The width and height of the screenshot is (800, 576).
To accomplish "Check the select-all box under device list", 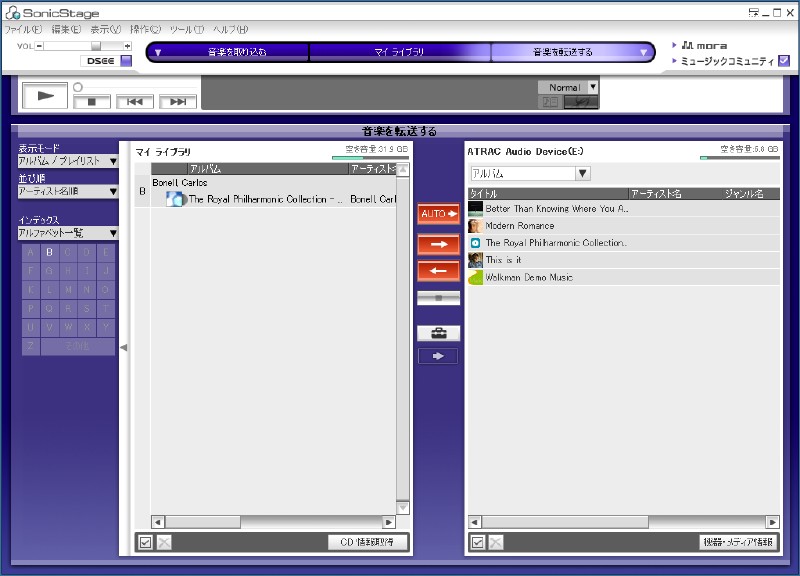I will click(x=478, y=542).
